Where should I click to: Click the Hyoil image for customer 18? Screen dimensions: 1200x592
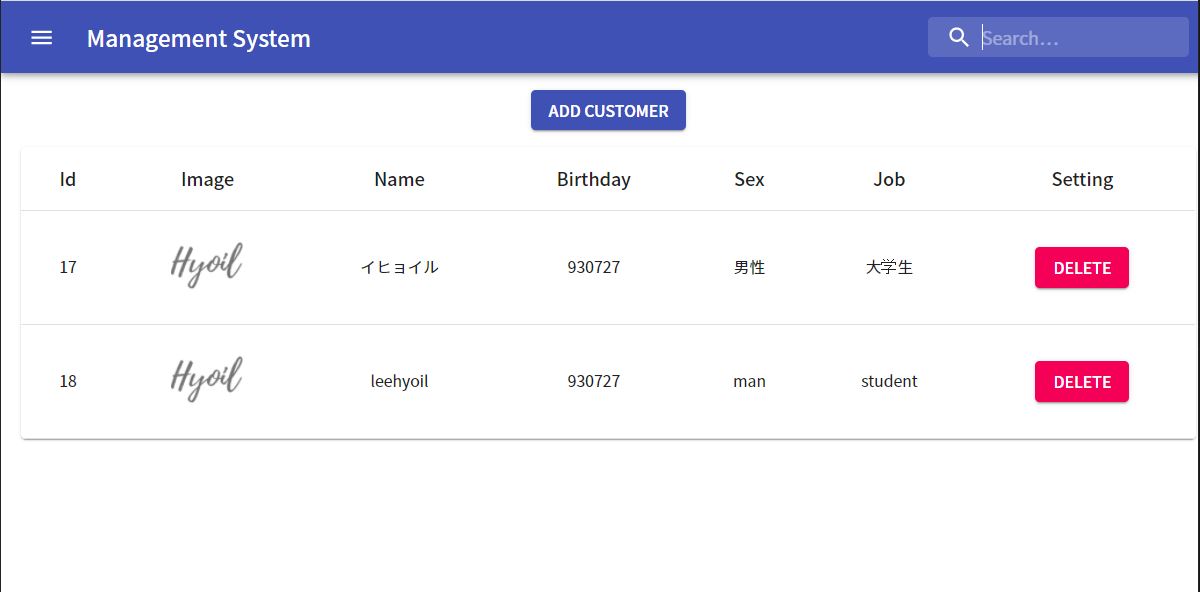tap(206, 378)
